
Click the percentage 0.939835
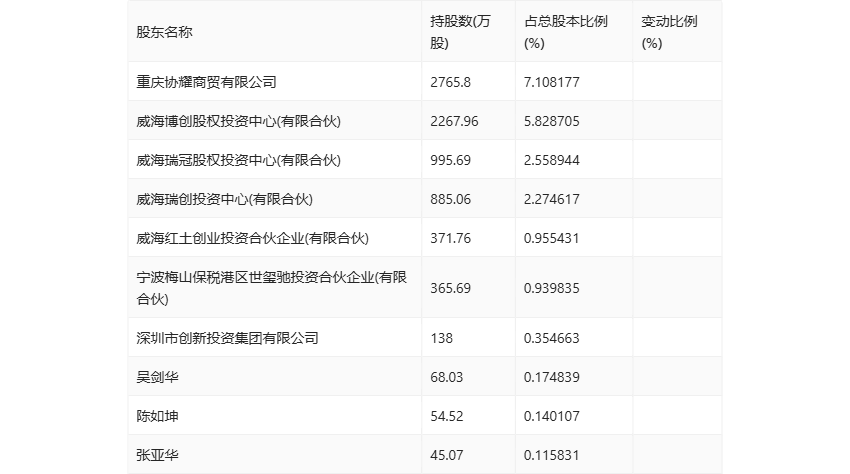(x=552, y=288)
